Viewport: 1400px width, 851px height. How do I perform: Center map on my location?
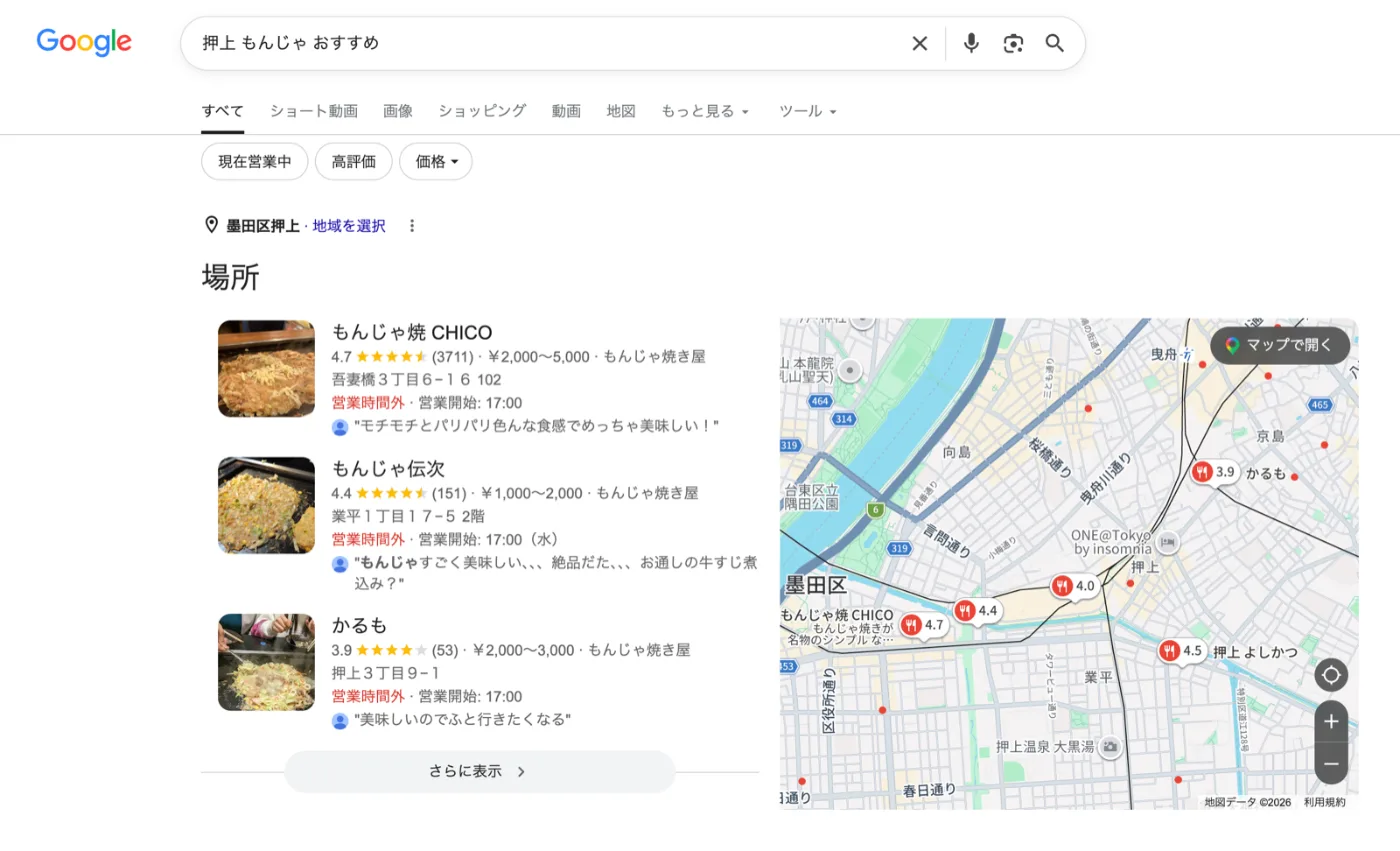tap(1331, 675)
